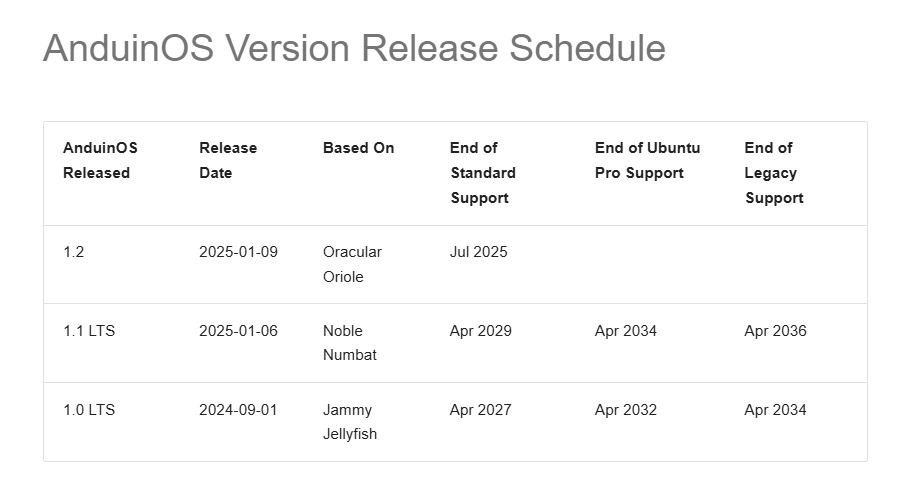Click the Jul 2025 support date
Image resolution: width=914 pixels, height=483 pixels.
click(x=479, y=252)
